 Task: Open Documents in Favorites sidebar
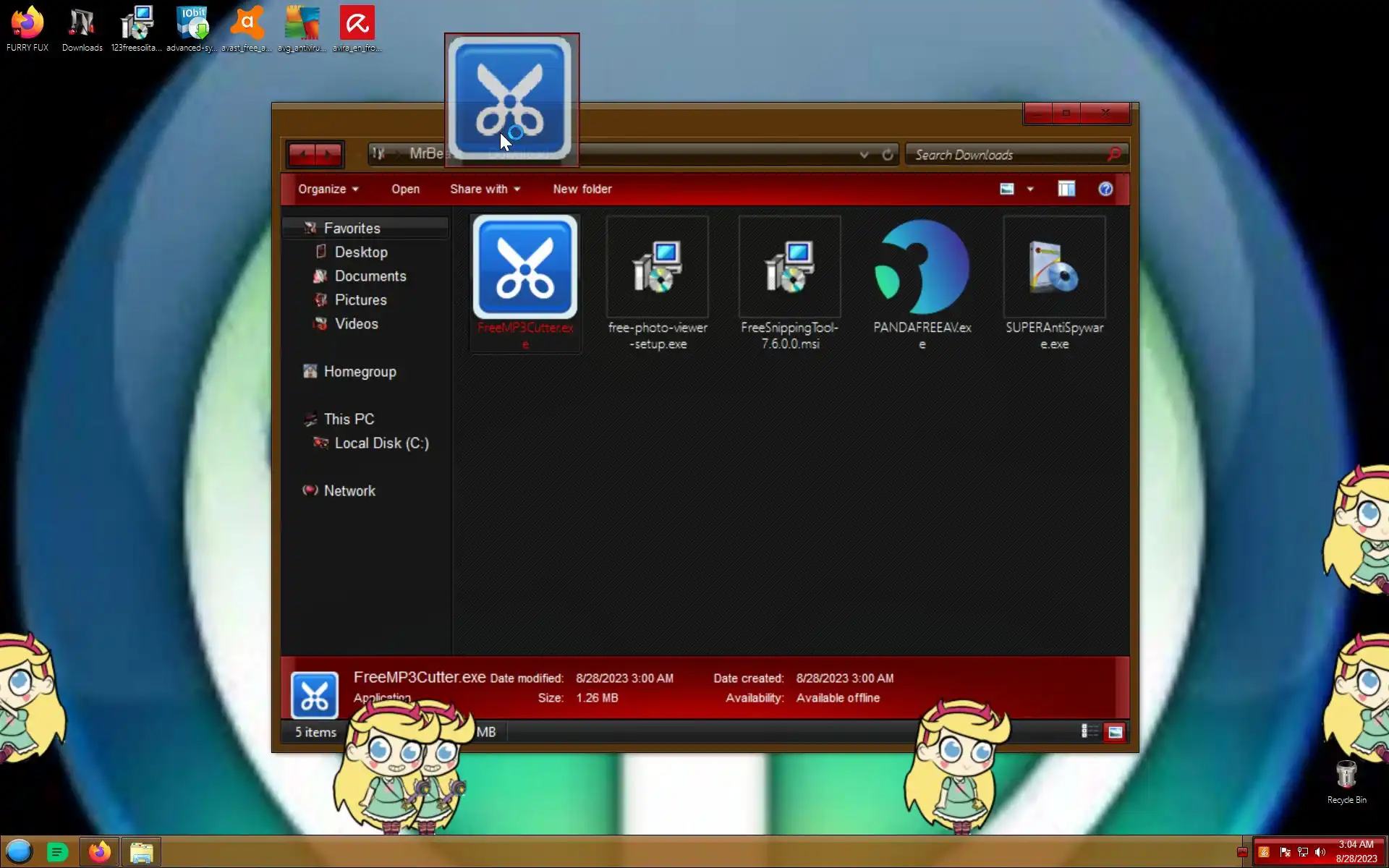[x=370, y=276]
